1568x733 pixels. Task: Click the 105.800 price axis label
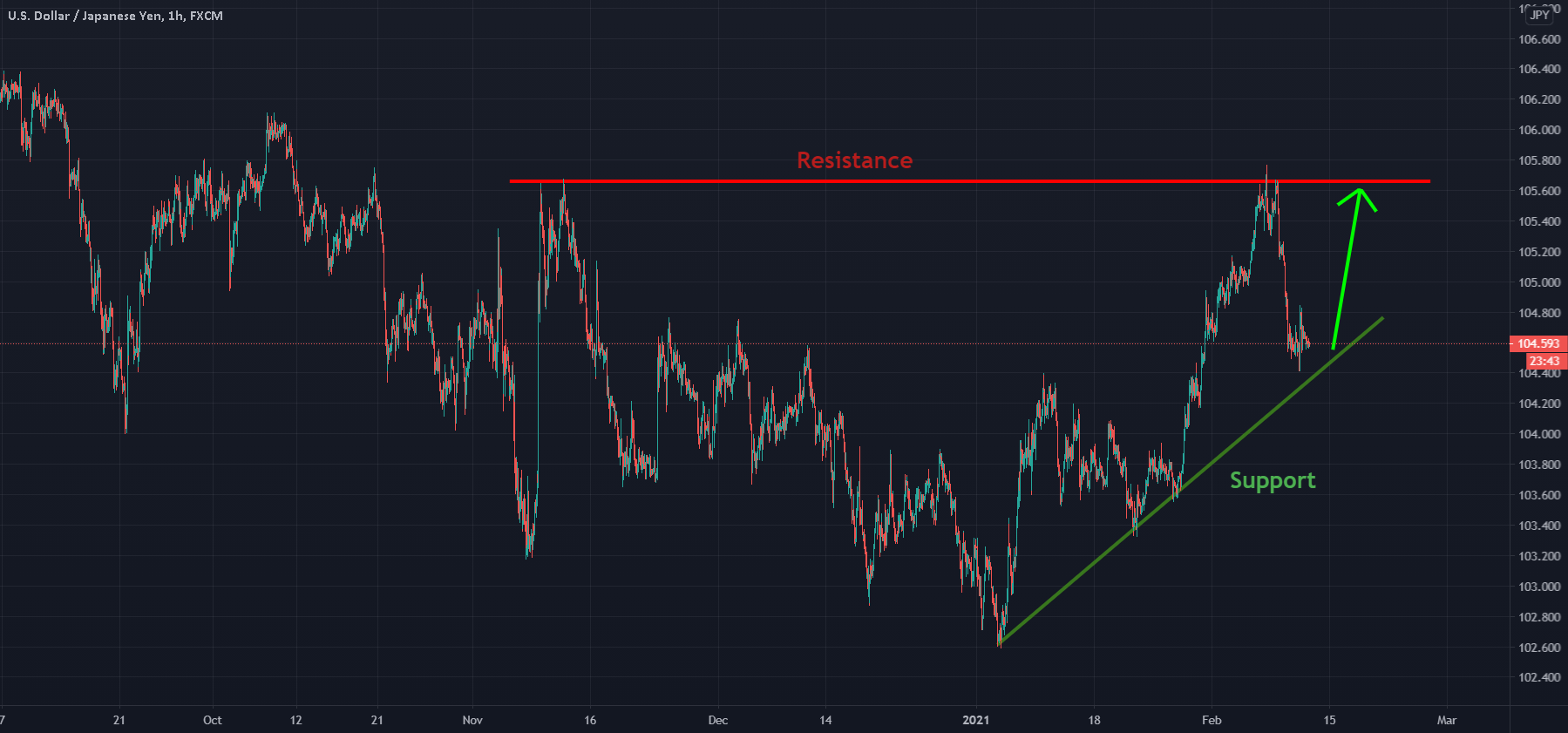(x=1539, y=160)
